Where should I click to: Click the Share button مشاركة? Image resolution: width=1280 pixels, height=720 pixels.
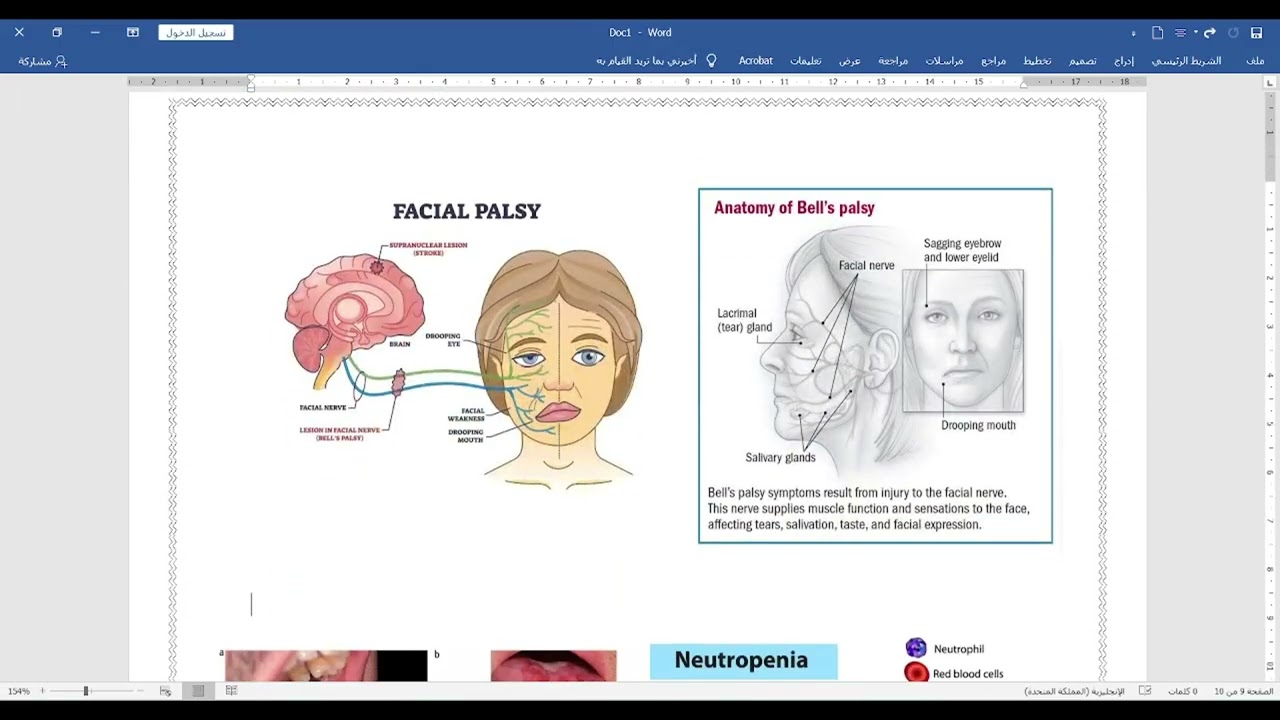pos(42,61)
